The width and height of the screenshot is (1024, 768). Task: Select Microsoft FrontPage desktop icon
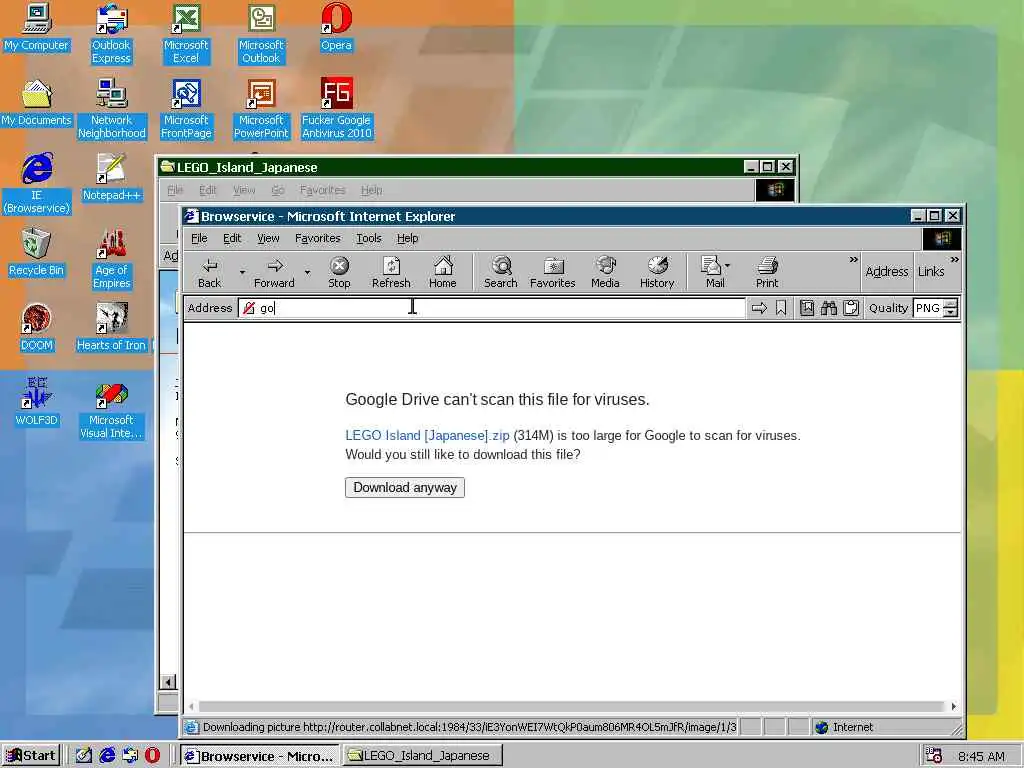[x=186, y=109]
